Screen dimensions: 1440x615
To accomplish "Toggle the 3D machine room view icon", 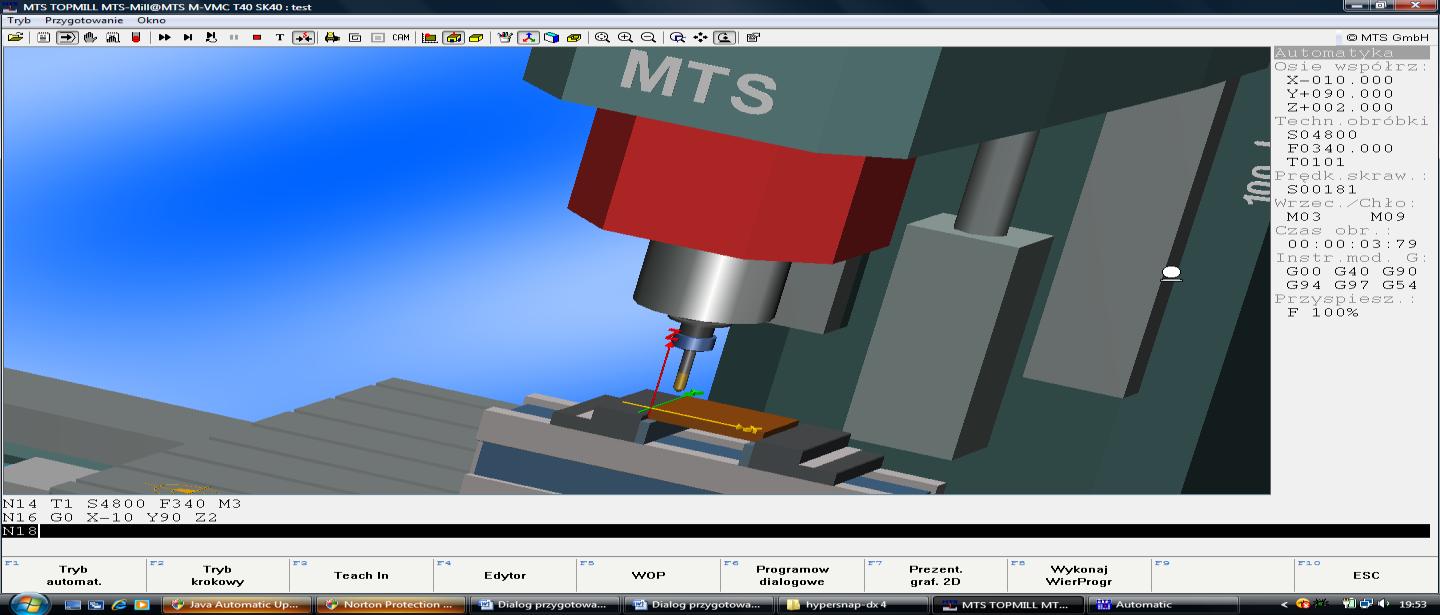I will tap(453, 37).
